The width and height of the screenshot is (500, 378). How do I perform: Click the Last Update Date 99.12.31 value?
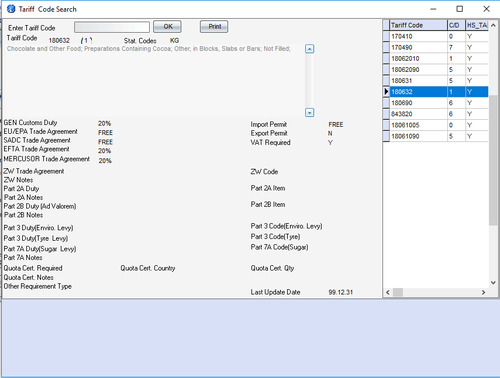click(340, 292)
